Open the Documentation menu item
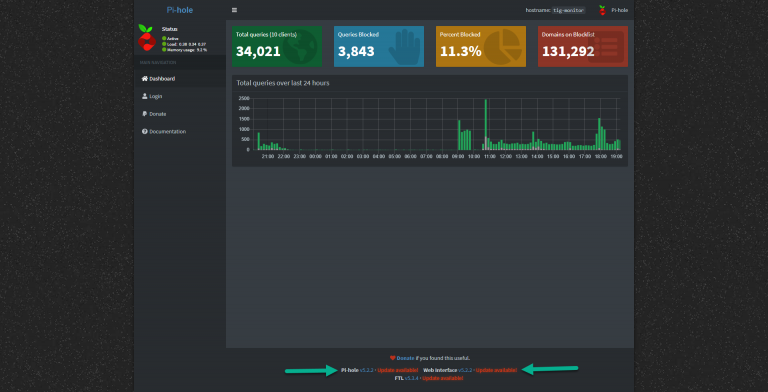 point(180,131)
